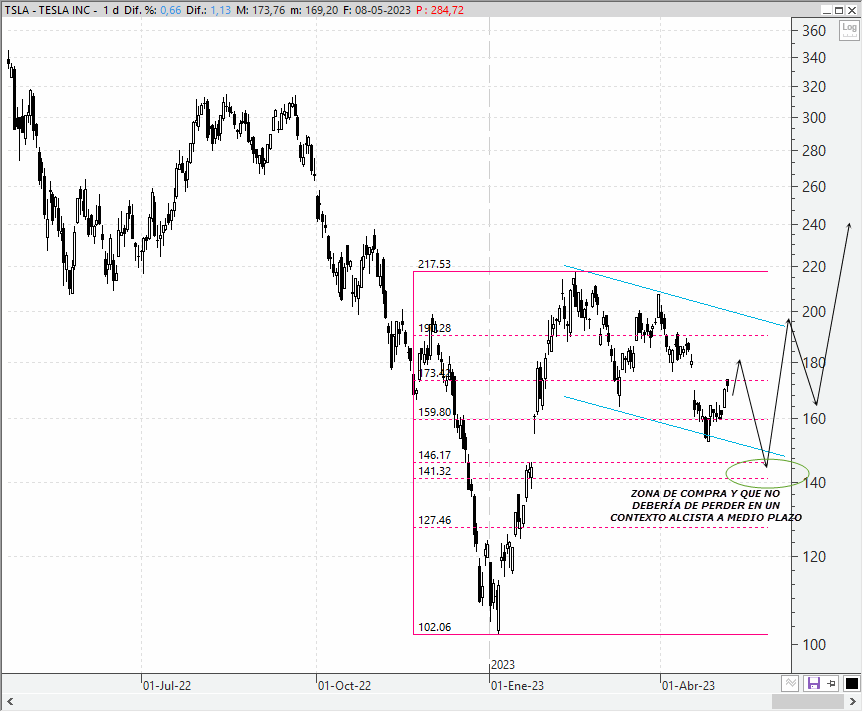Click the 2023 year marker label
The image size is (863, 712).
click(x=502, y=665)
